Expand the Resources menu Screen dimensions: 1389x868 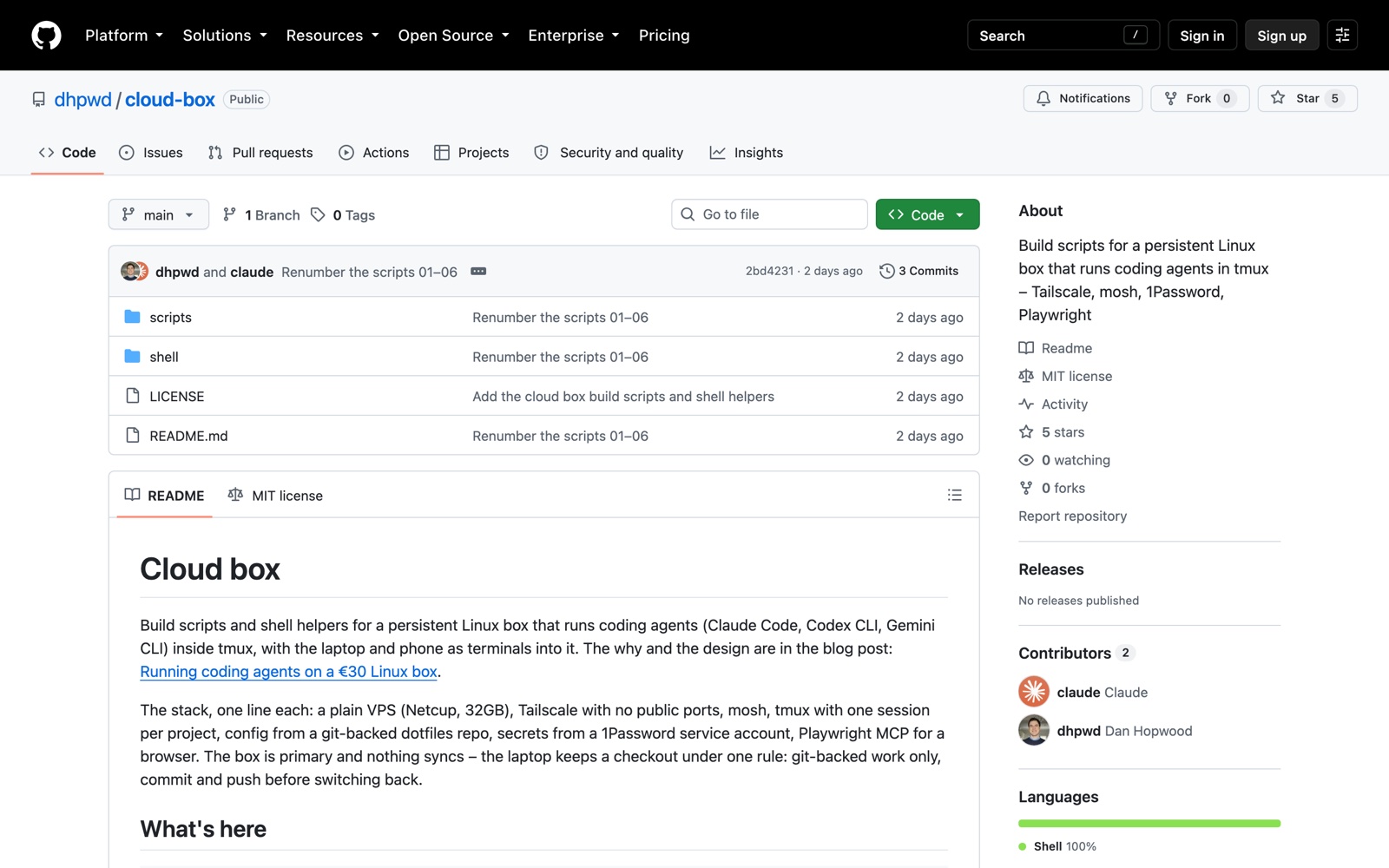[332, 36]
